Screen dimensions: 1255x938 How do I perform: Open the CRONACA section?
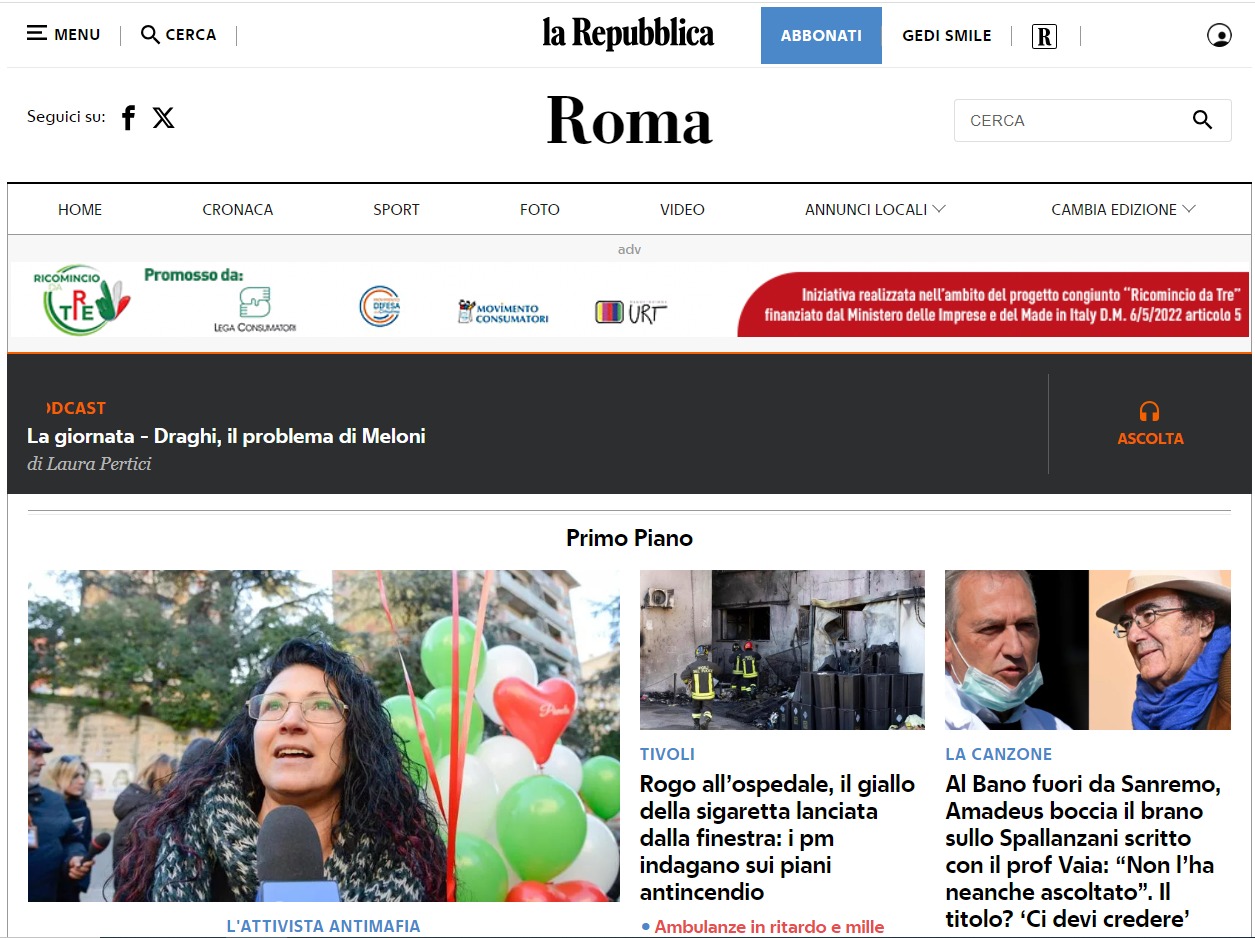pos(238,209)
